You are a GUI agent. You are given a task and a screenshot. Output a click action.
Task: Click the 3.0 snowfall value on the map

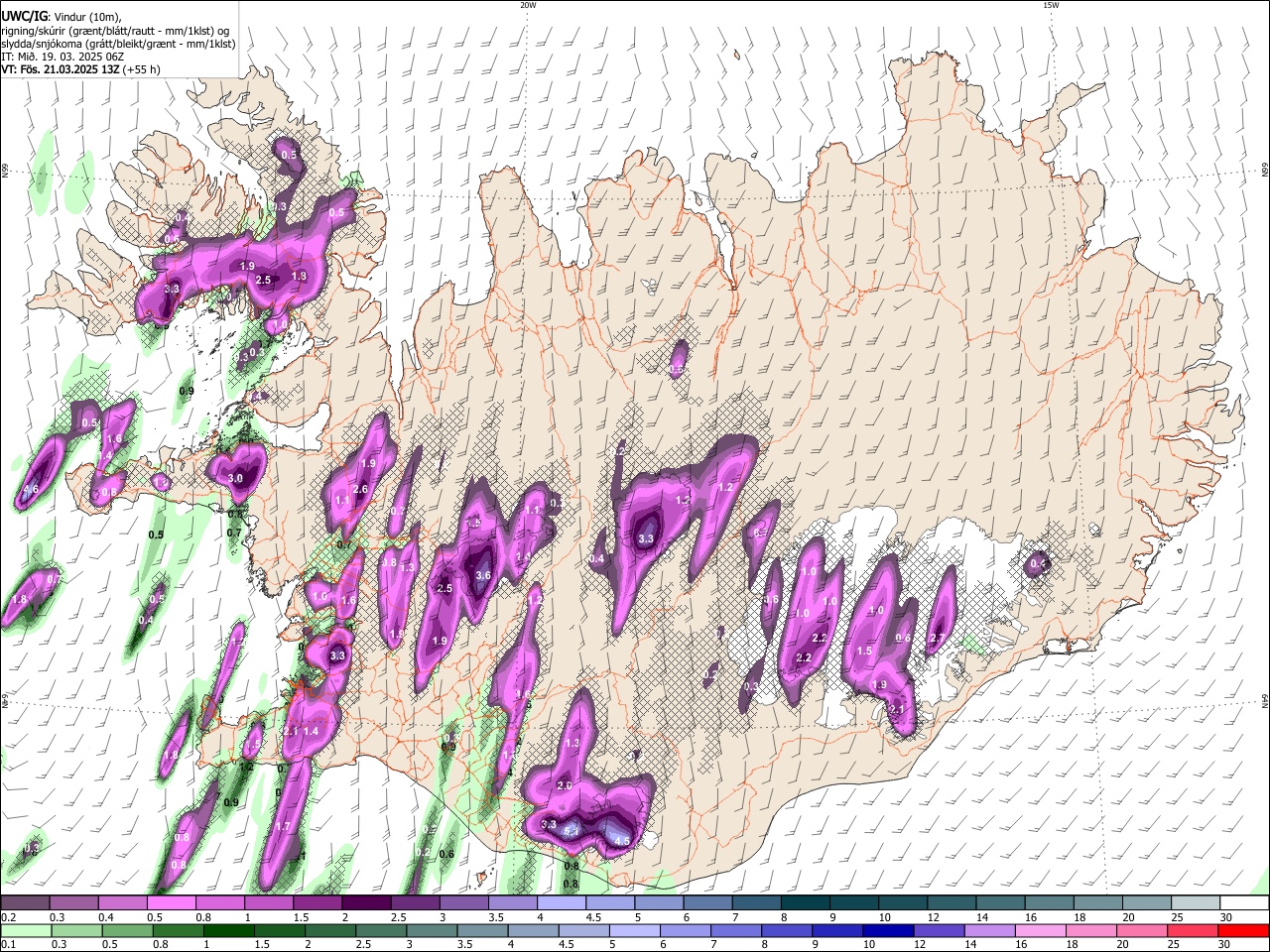(235, 478)
